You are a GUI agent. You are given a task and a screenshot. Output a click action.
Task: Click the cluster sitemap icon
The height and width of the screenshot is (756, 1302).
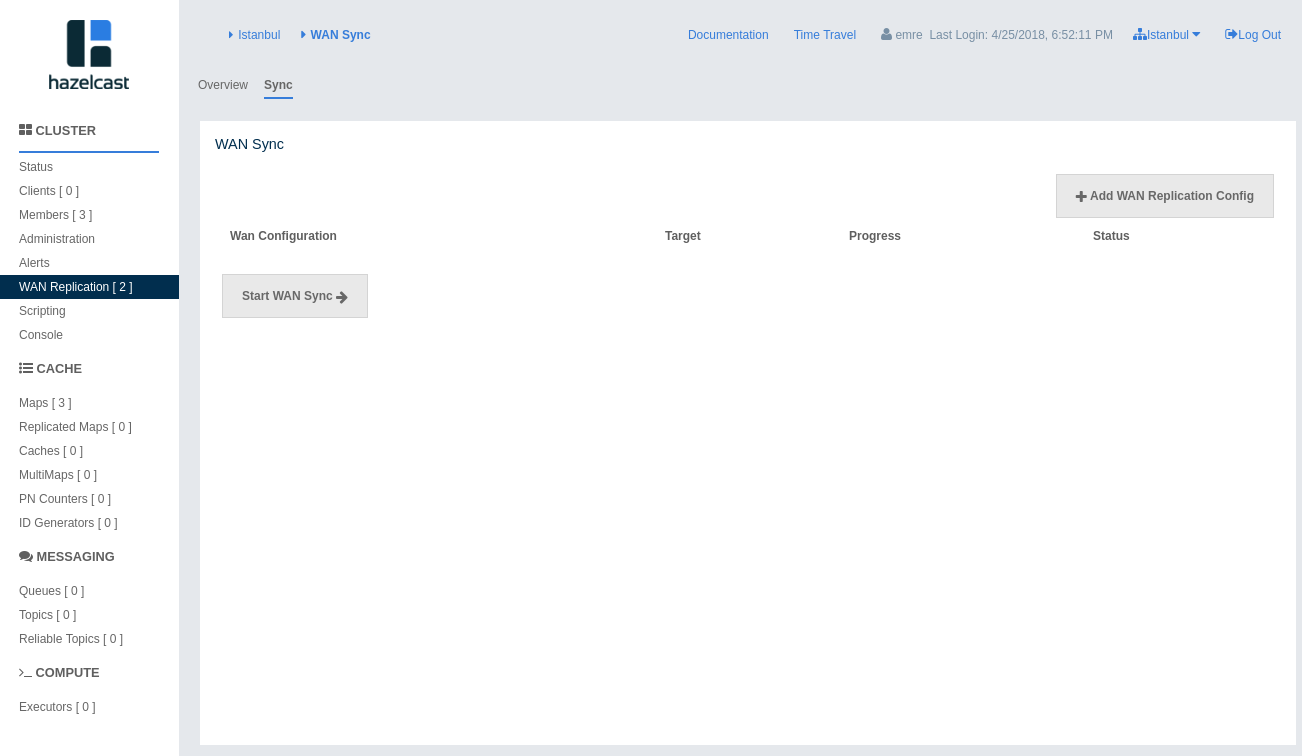click(x=1140, y=34)
